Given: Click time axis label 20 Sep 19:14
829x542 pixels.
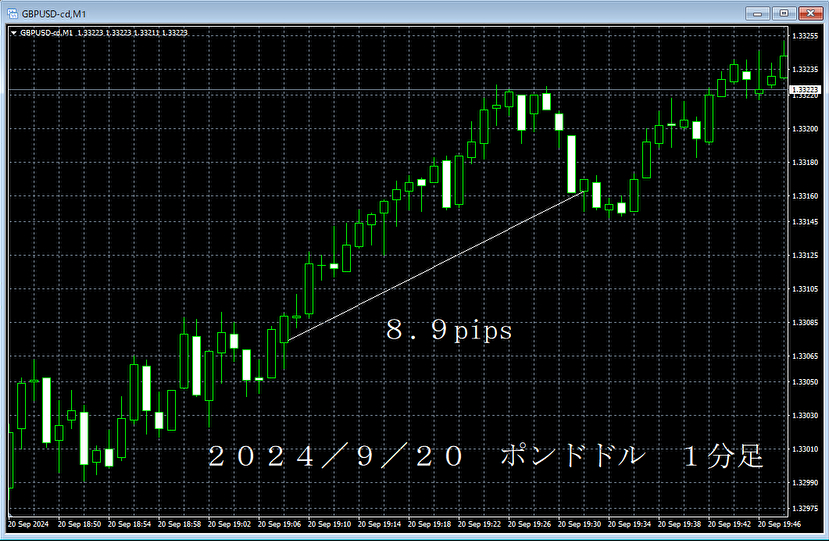Looking at the screenshot, I should pyautogui.click(x=380, y=525).
